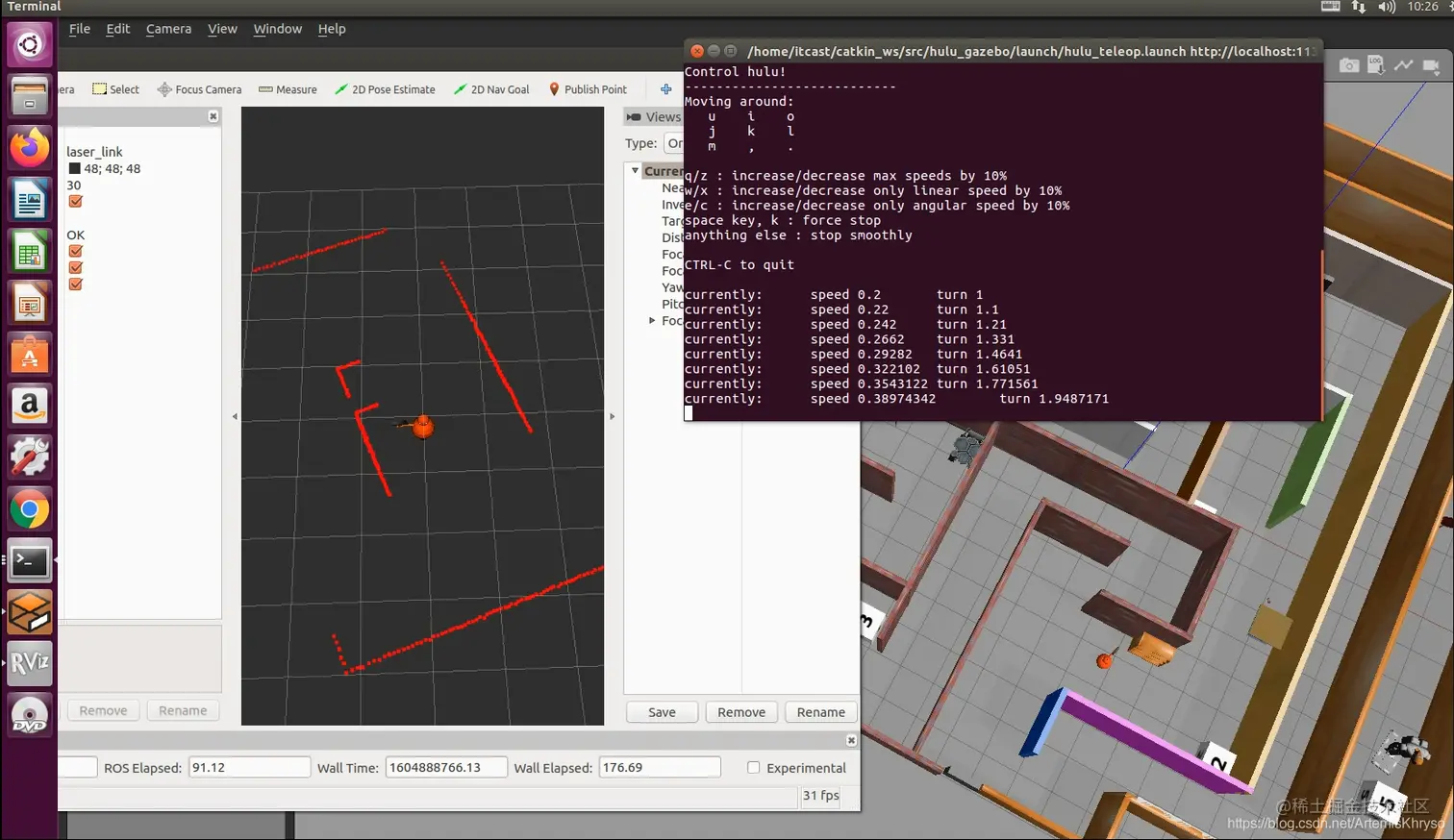
Task: Switch to Gazebo icon in dock
Action: coord(30,612)
